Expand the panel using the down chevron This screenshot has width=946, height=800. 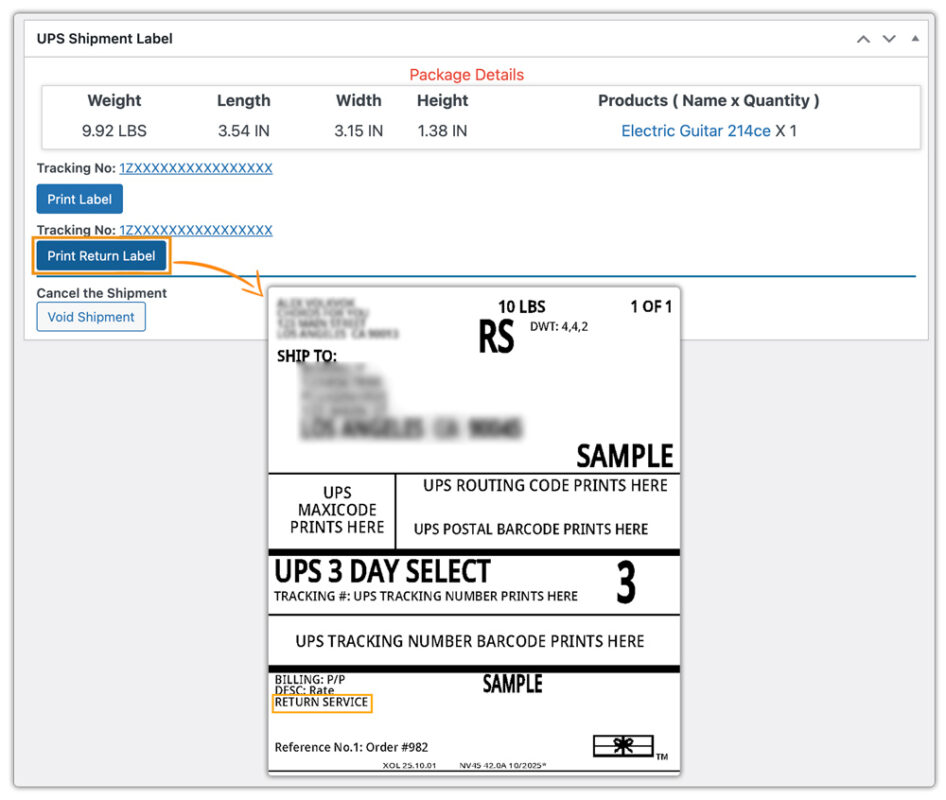(890, 38)
